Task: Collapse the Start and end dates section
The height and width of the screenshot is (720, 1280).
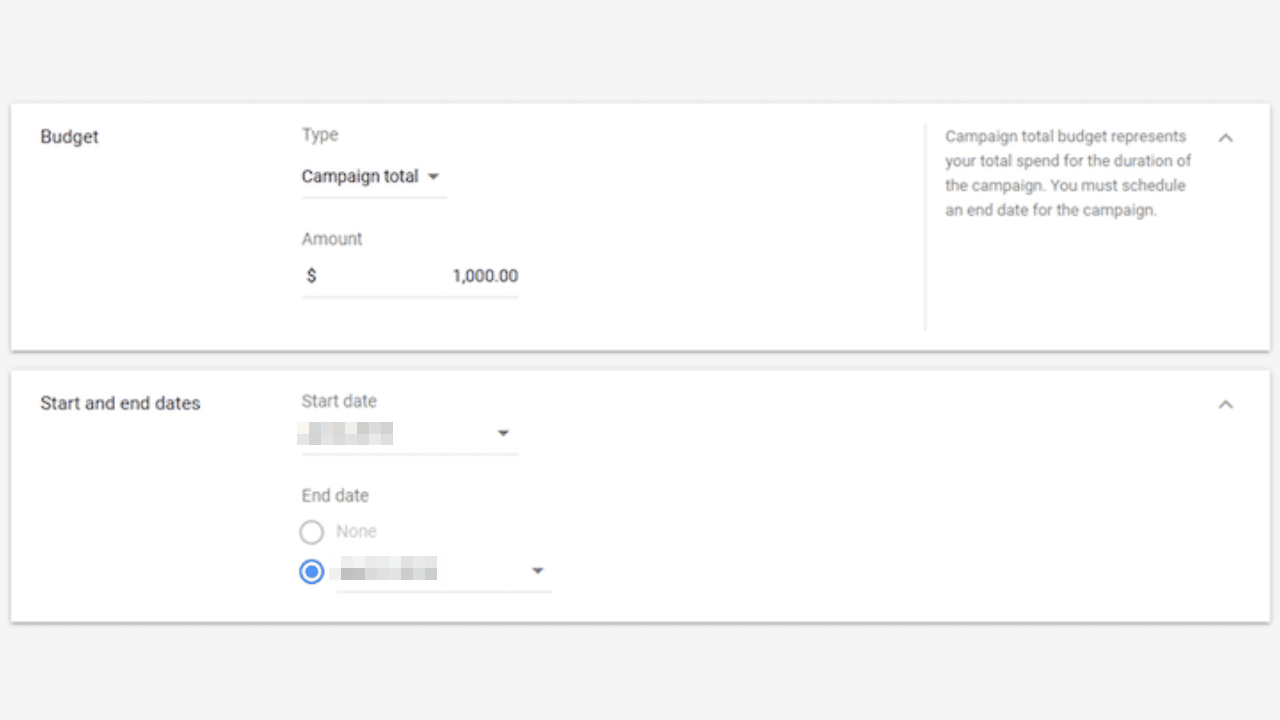Action: tap(1226, 405)
